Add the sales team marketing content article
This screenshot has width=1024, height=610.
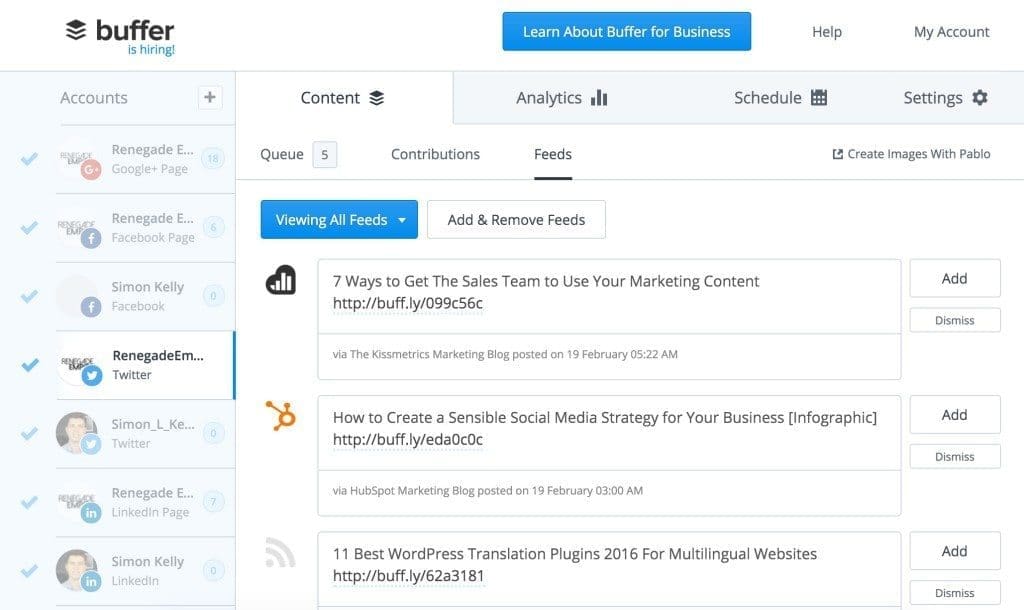pos(954,278)
